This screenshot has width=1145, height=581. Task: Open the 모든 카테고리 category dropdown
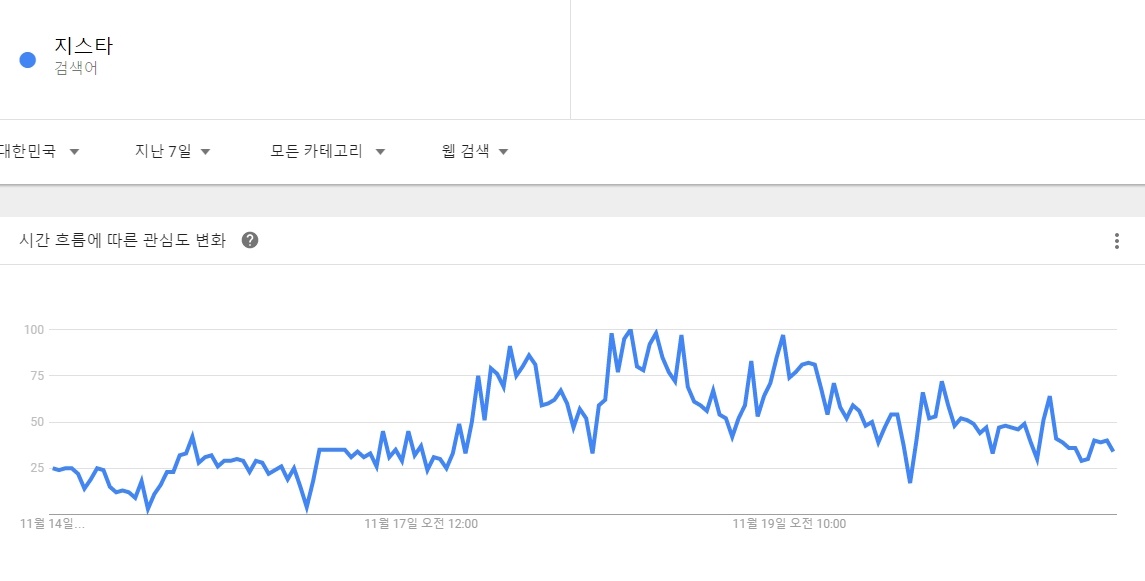click(x=328, y=151)
